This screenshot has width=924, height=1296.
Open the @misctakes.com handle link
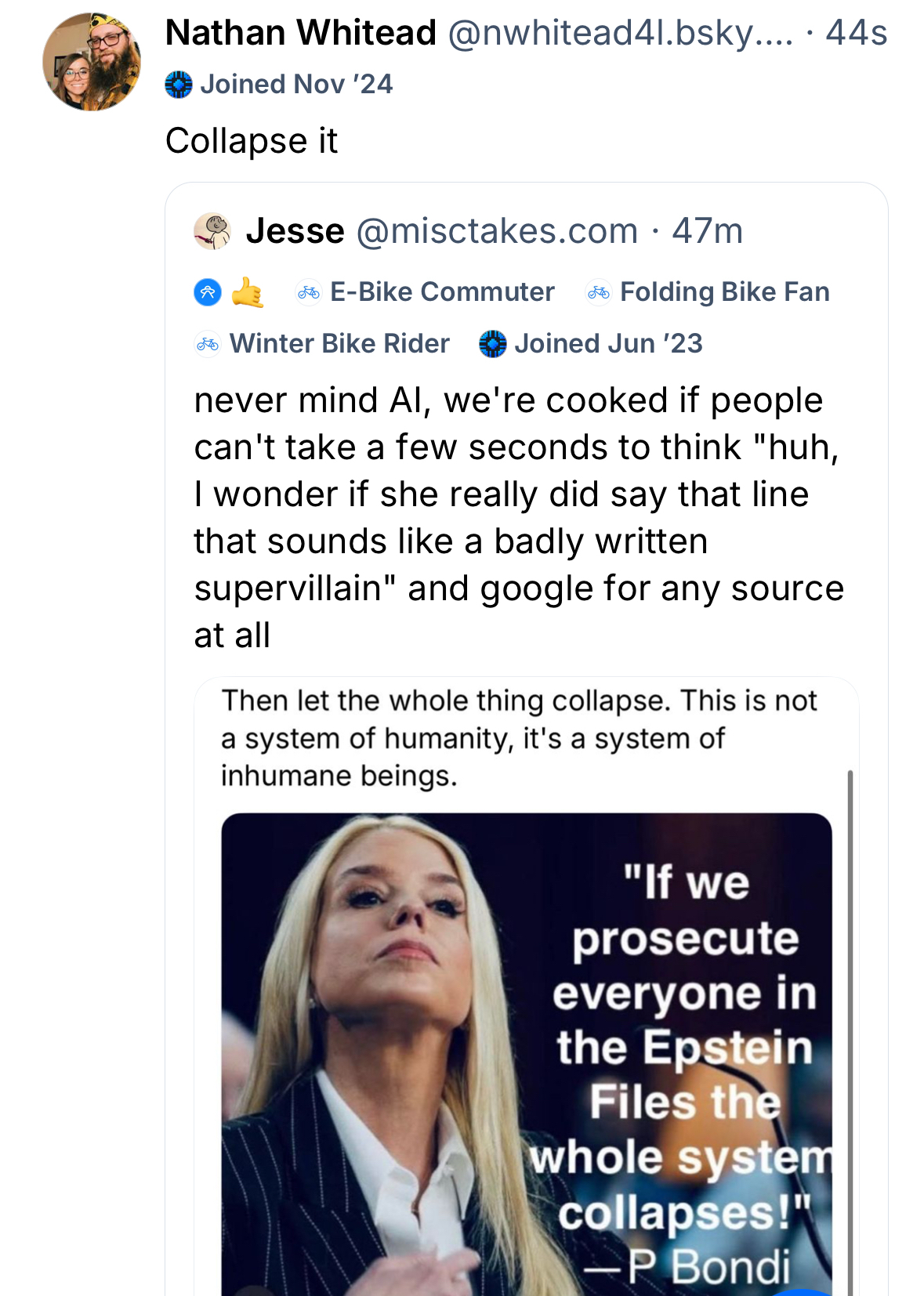point(497,231)
